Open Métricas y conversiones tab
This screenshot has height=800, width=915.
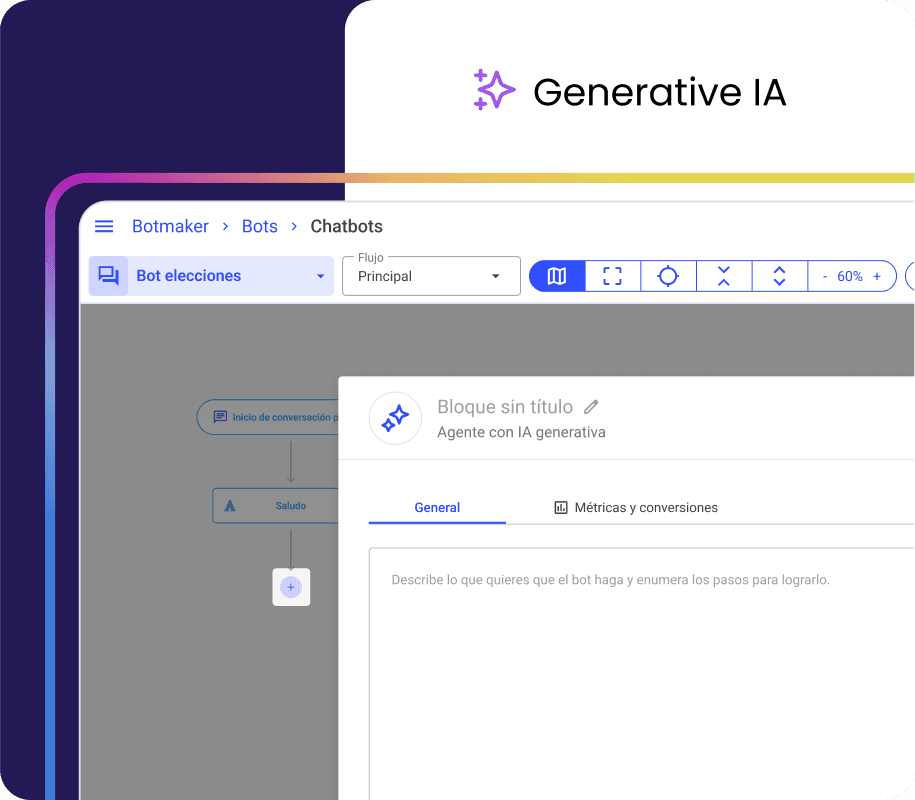[x=635, y=508]
